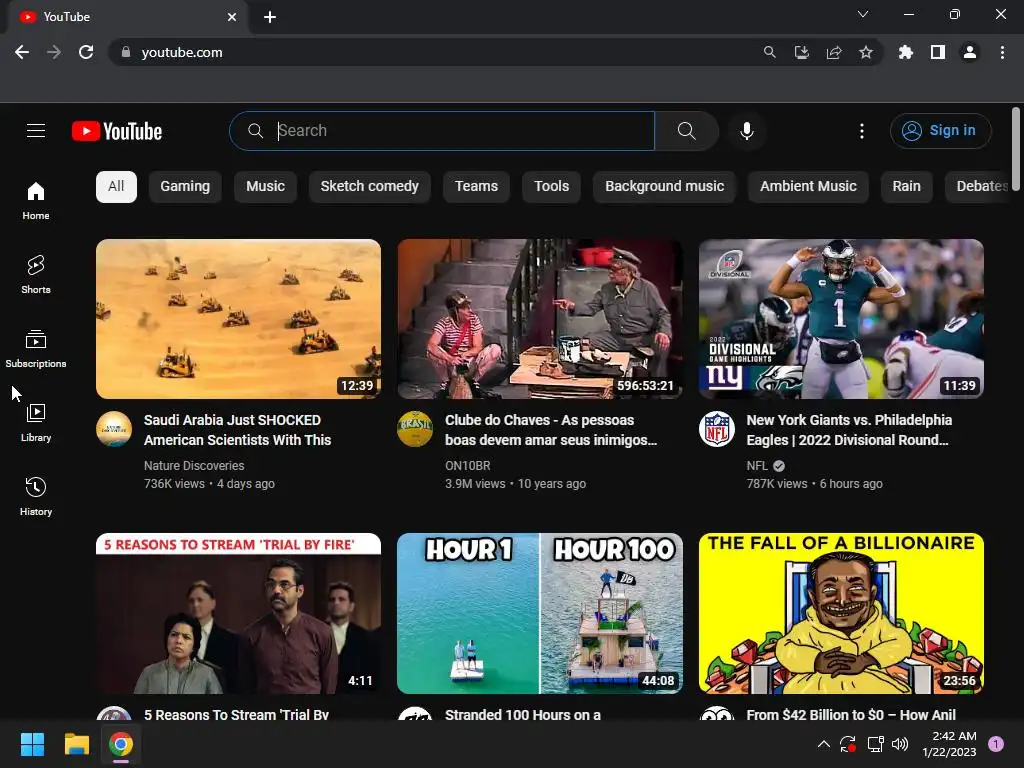Bookmark this tab with star icon
The height and width of the screenshot is (768, 1024).
point(866,52)
